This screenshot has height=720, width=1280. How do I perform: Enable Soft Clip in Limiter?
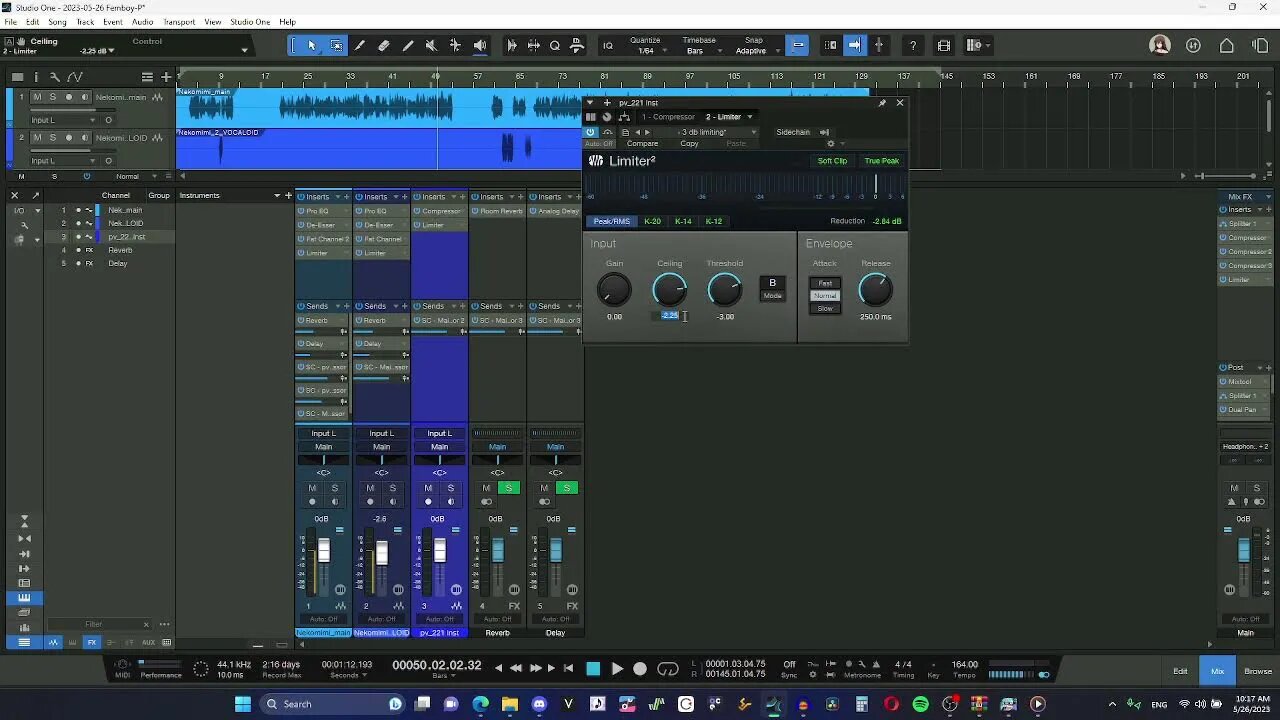832,161
